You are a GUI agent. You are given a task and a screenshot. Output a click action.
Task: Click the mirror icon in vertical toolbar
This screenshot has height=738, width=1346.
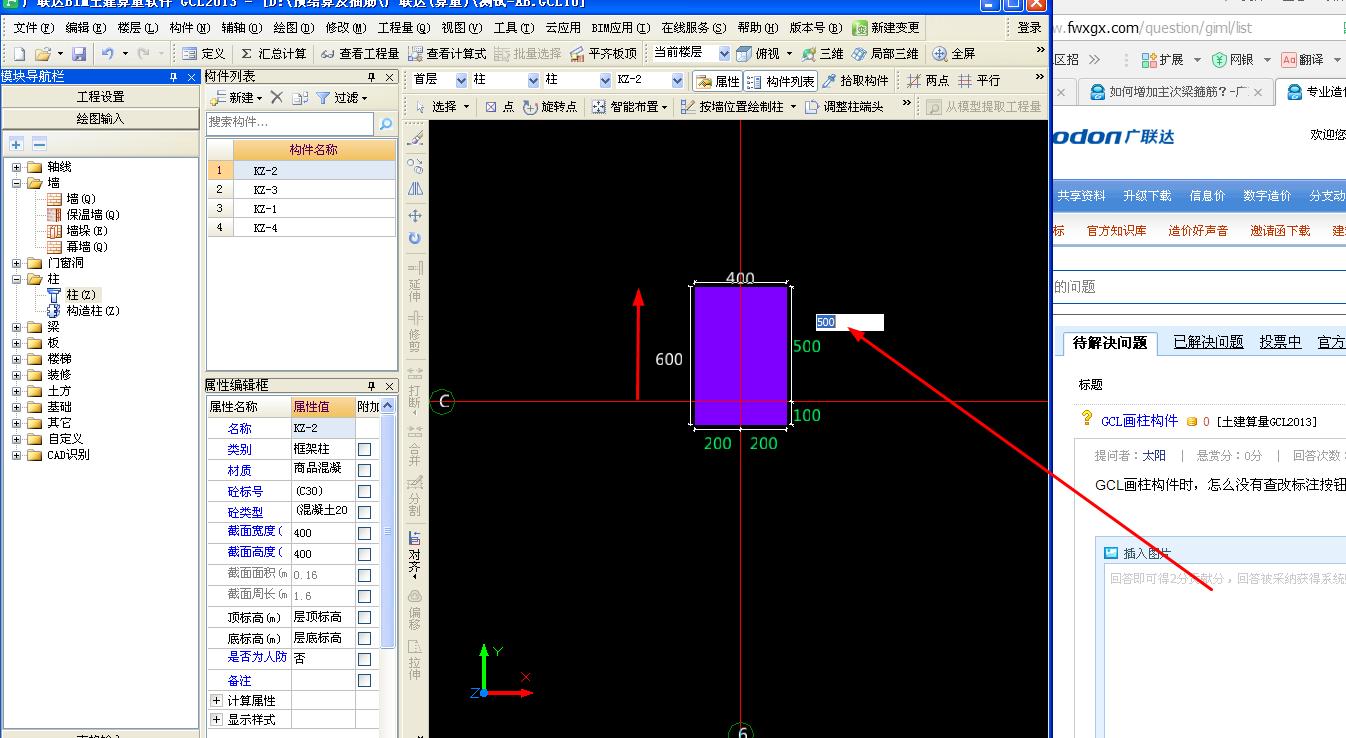coord(415,189)
